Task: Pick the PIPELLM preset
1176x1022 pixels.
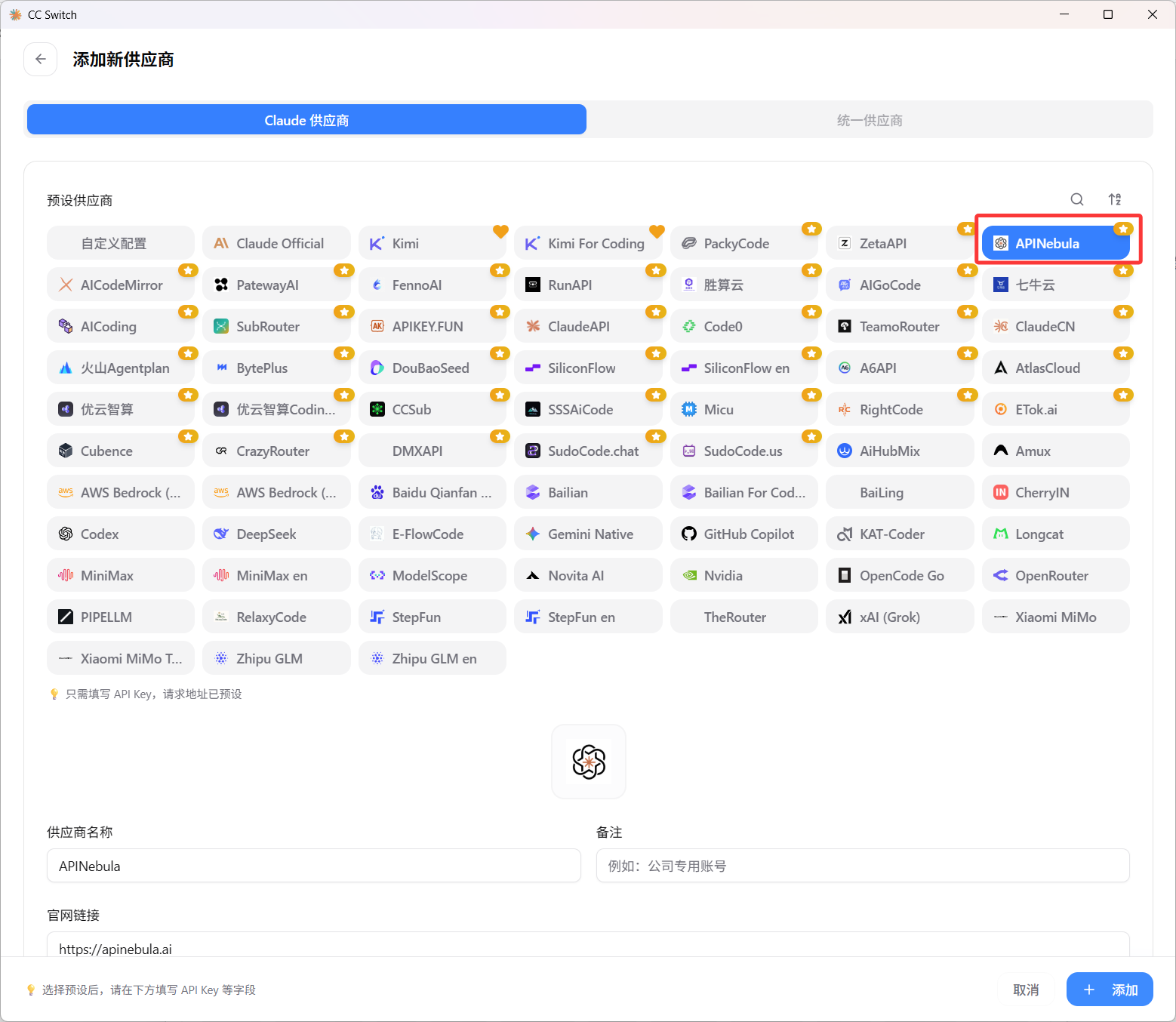Action: pos(121,617)
